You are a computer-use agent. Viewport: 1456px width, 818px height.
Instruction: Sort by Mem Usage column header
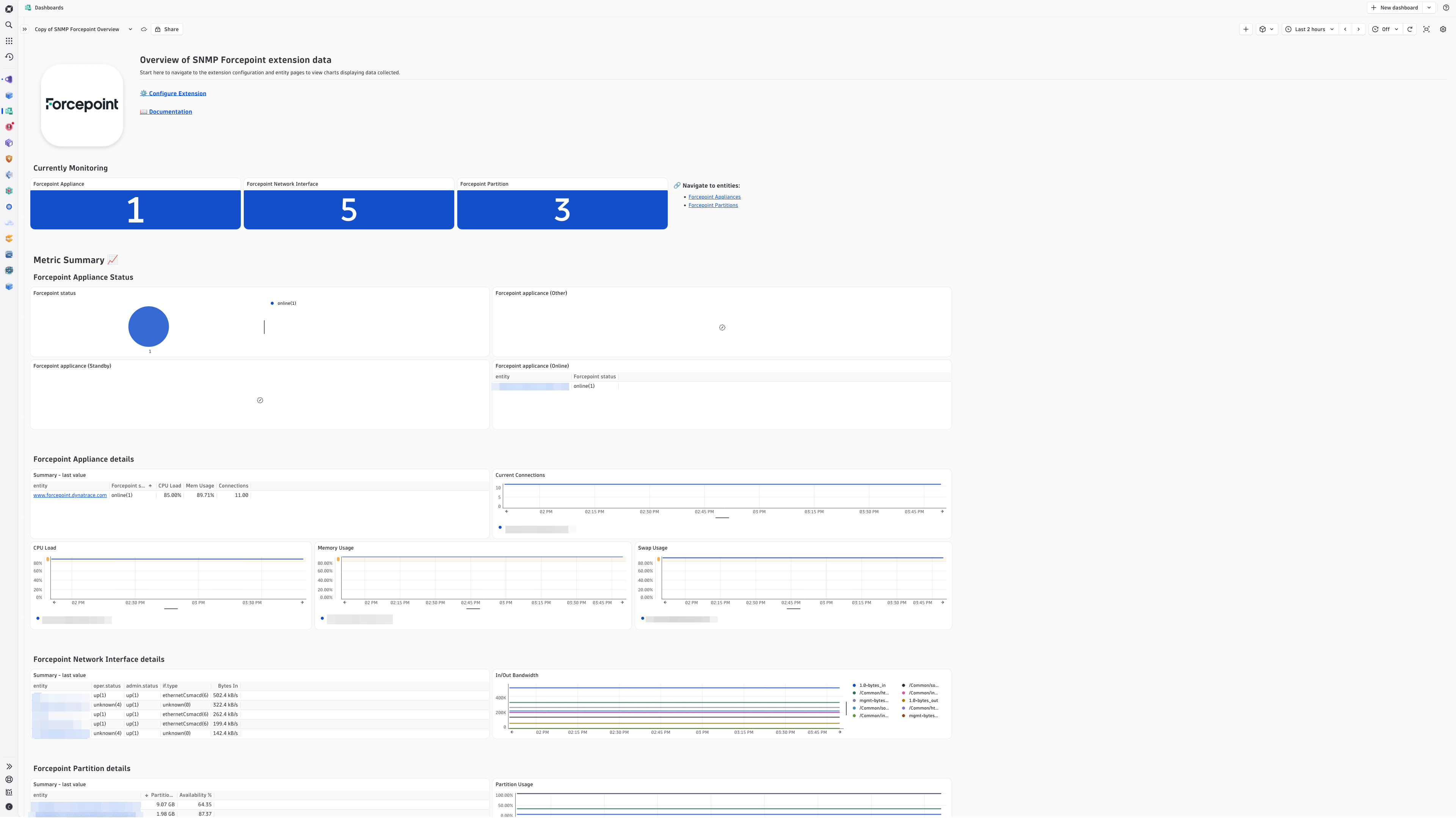(x=200, y=486)
